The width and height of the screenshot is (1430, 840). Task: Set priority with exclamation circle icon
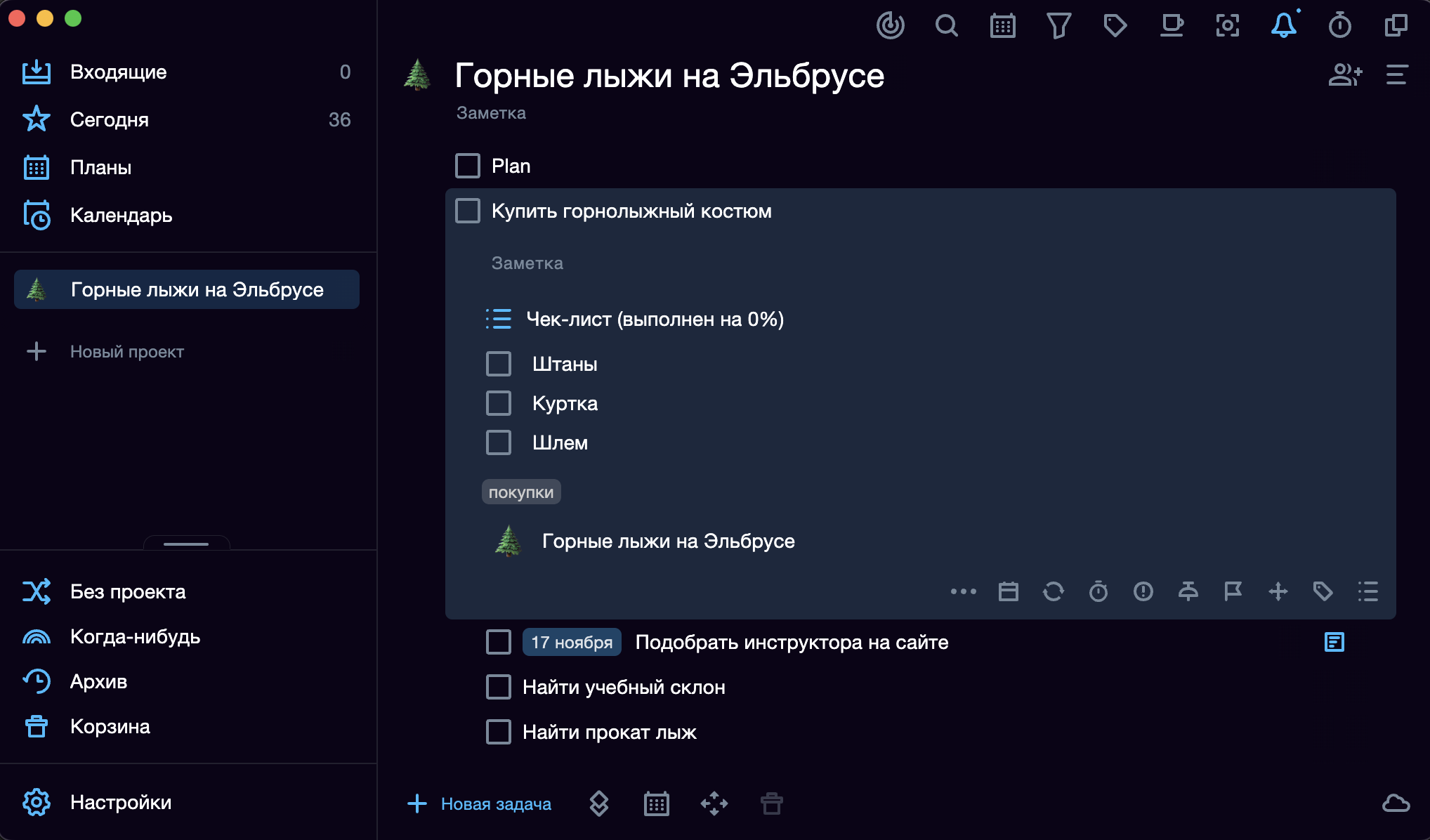click(x=1143, y=591)
